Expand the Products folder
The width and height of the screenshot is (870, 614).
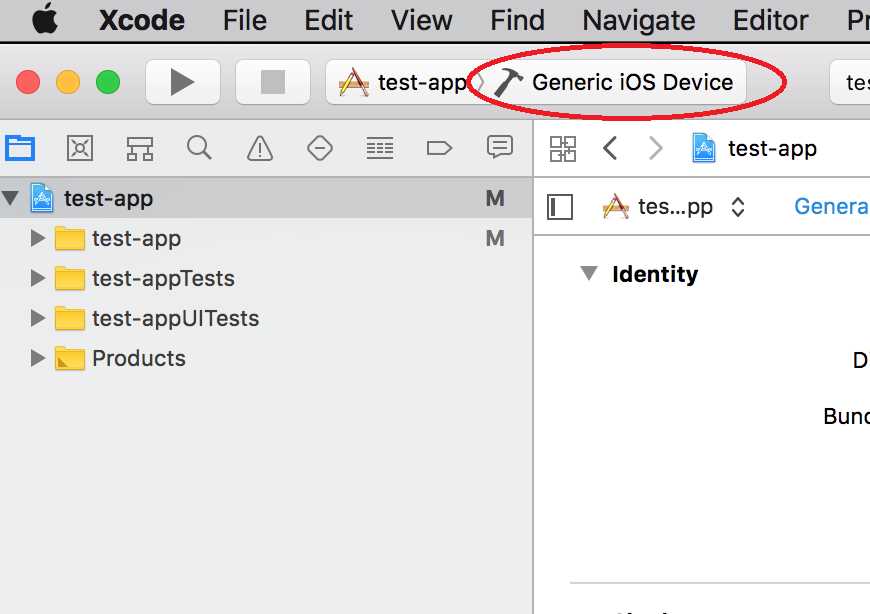pyautogui.click(x=37, y=358)
